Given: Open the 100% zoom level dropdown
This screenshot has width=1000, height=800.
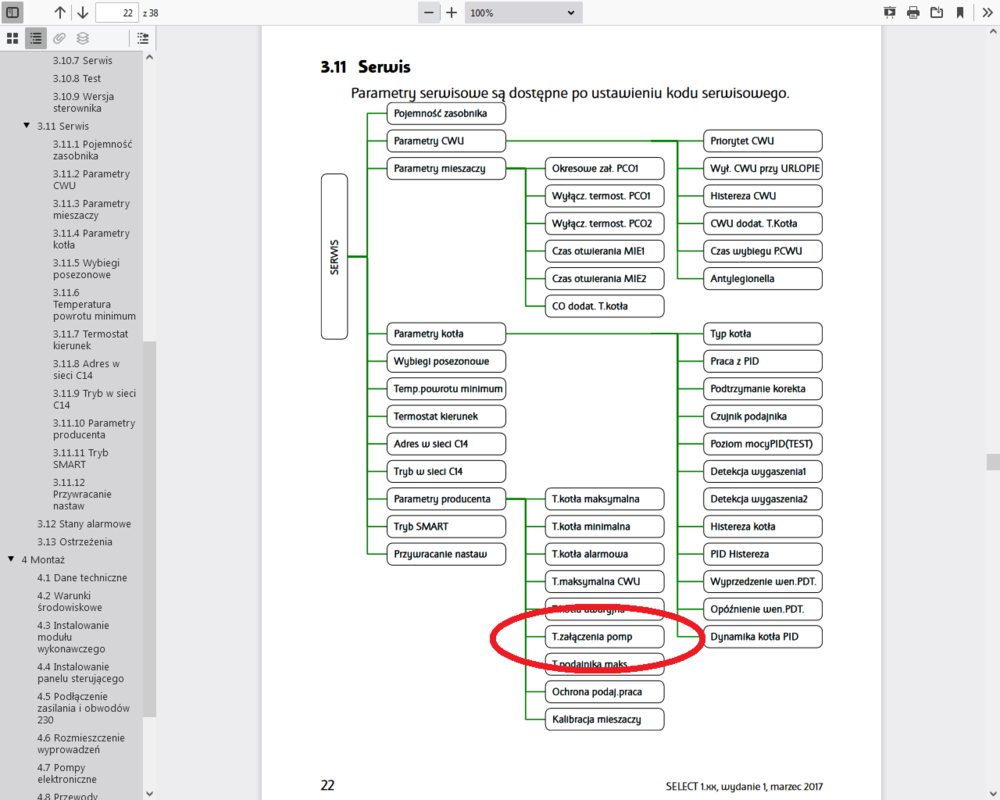Looking at the screenshot, I should [523, 12].
